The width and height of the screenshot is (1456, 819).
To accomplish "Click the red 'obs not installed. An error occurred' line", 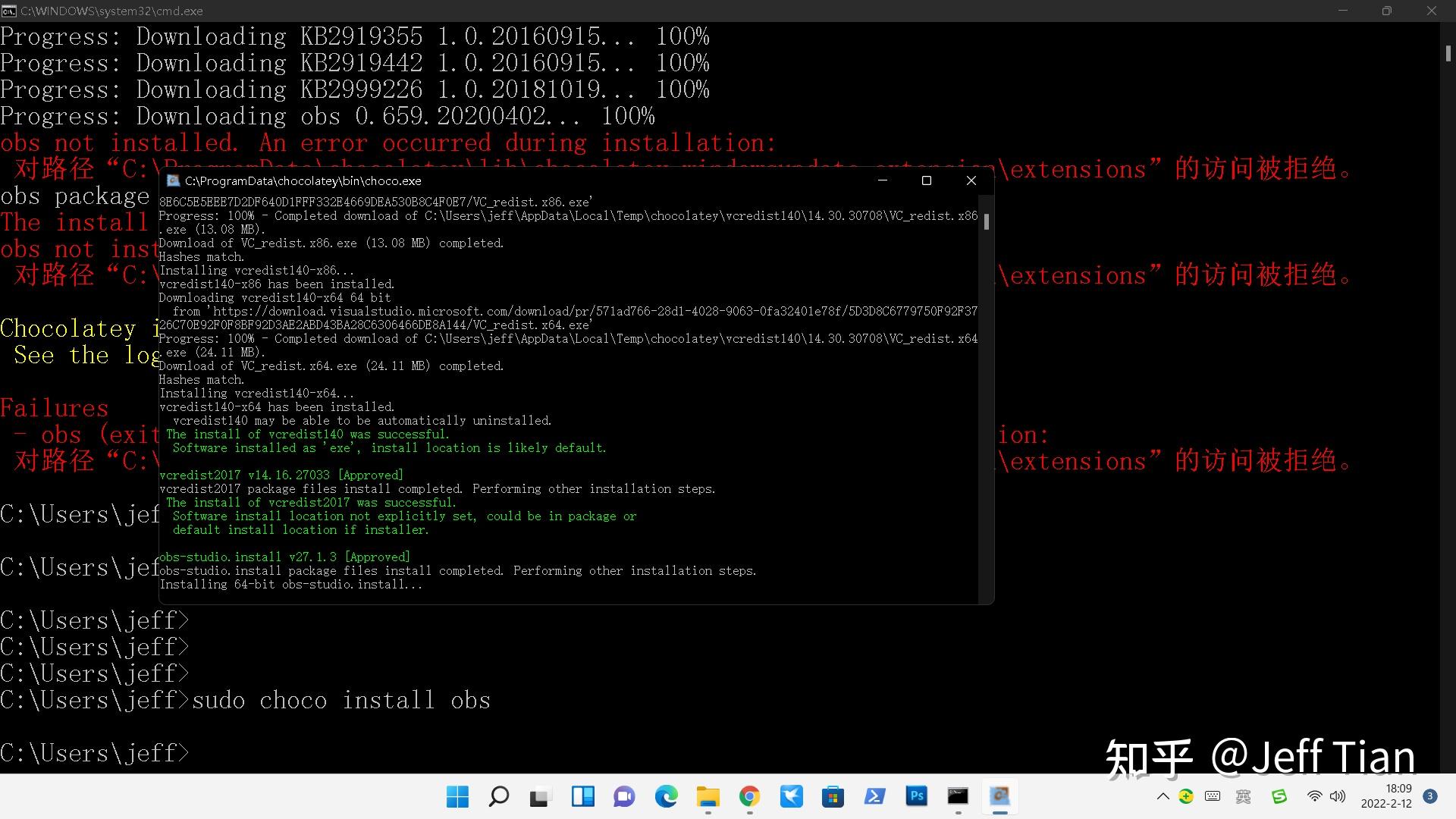I will (388, 143).
